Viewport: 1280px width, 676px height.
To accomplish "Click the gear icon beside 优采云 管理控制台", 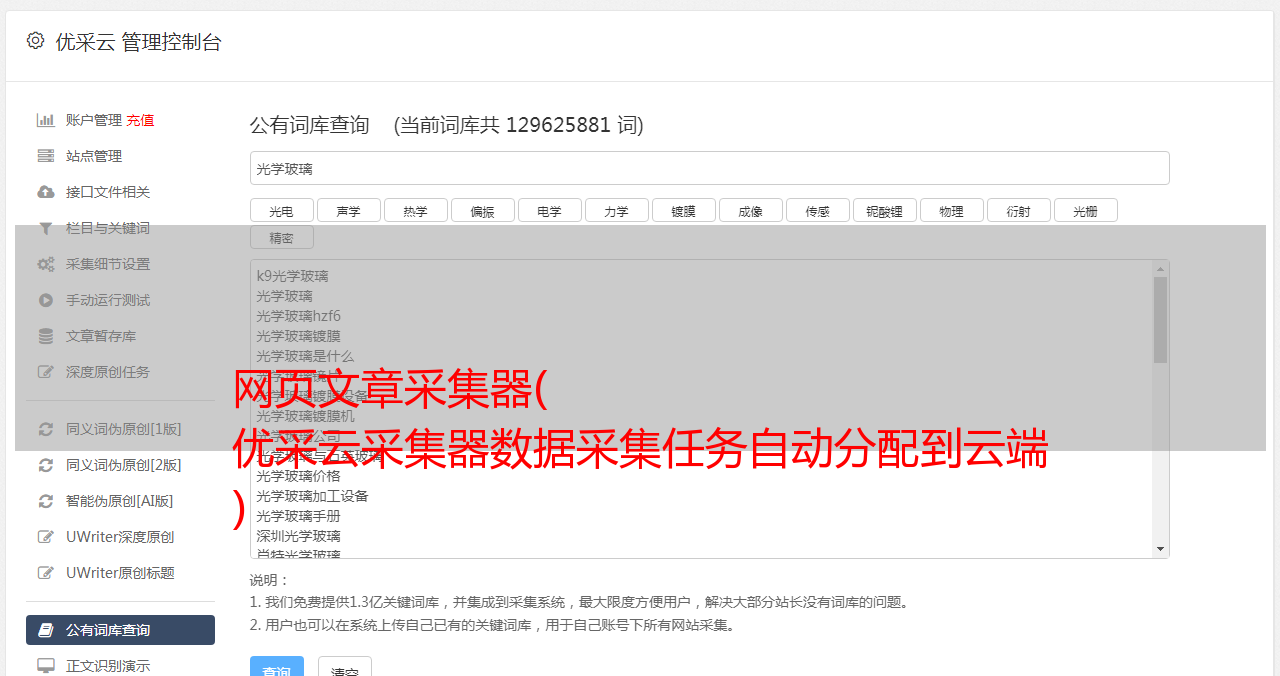I will [36, 41].
